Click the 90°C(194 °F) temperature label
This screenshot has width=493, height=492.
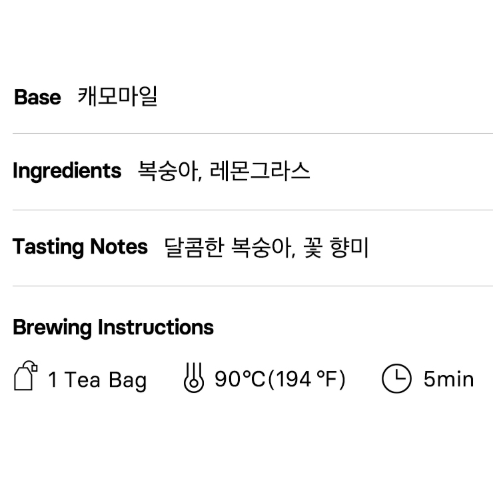(x=280, y=379)
